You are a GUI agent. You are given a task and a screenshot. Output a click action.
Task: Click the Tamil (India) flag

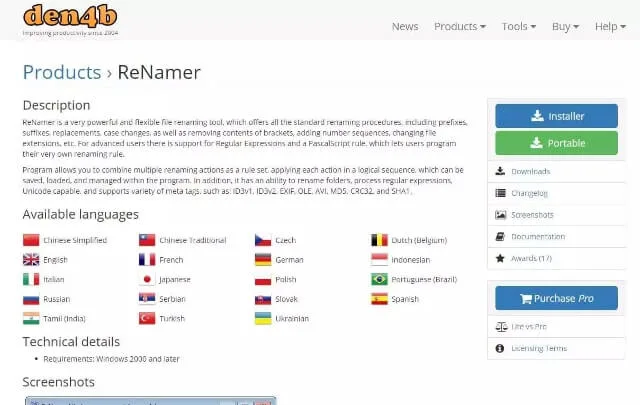31,318
